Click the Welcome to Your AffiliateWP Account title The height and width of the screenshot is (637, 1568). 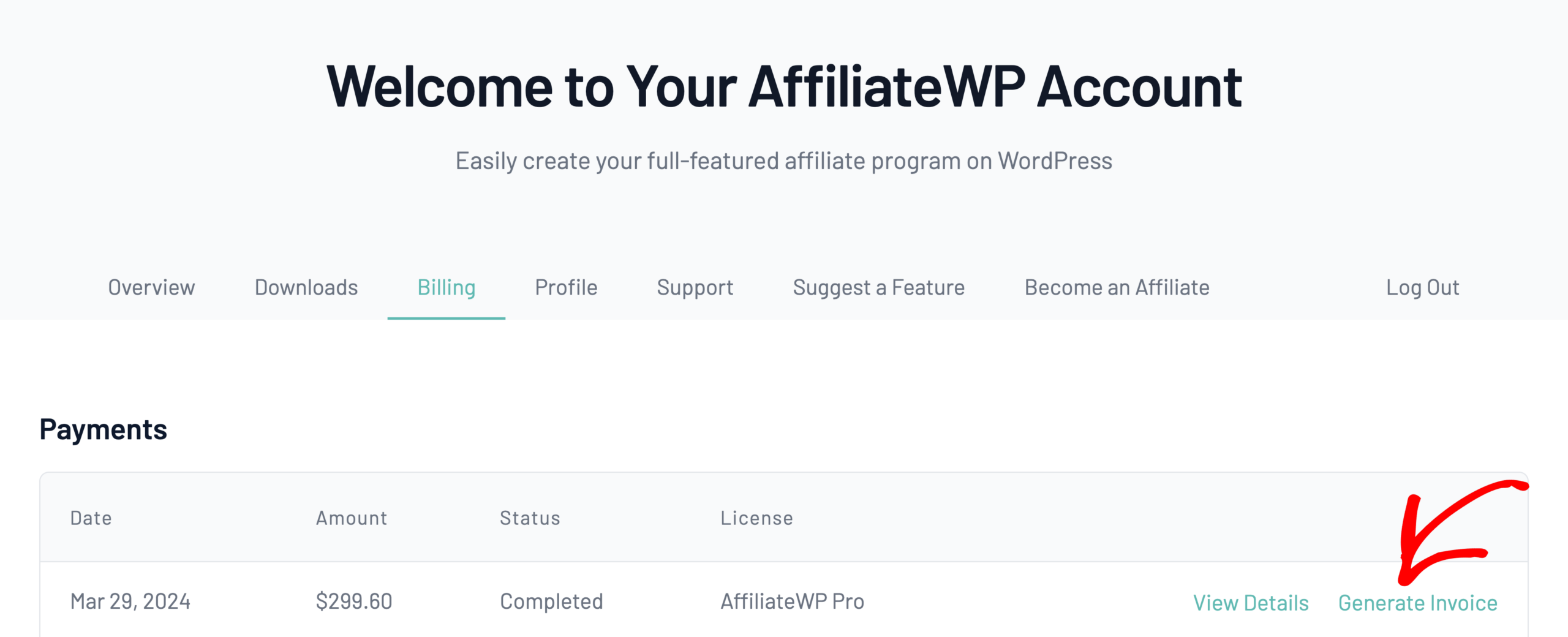point(784,87)
